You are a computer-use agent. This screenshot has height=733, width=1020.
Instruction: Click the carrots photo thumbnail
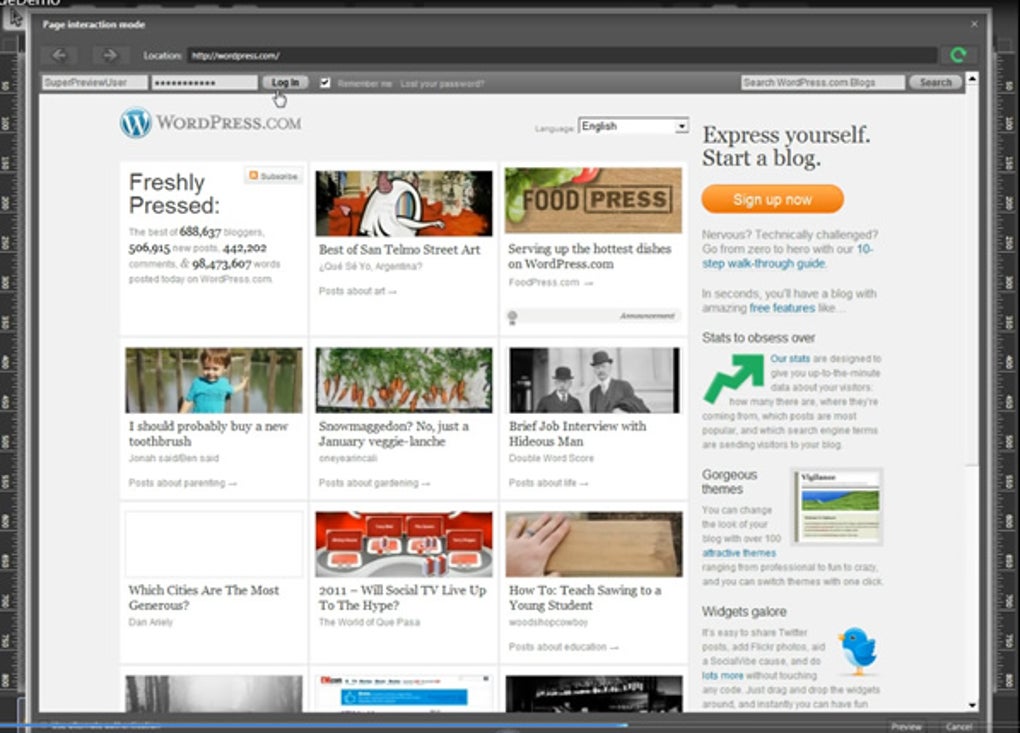pyautogui.click(x=404, y=380)
